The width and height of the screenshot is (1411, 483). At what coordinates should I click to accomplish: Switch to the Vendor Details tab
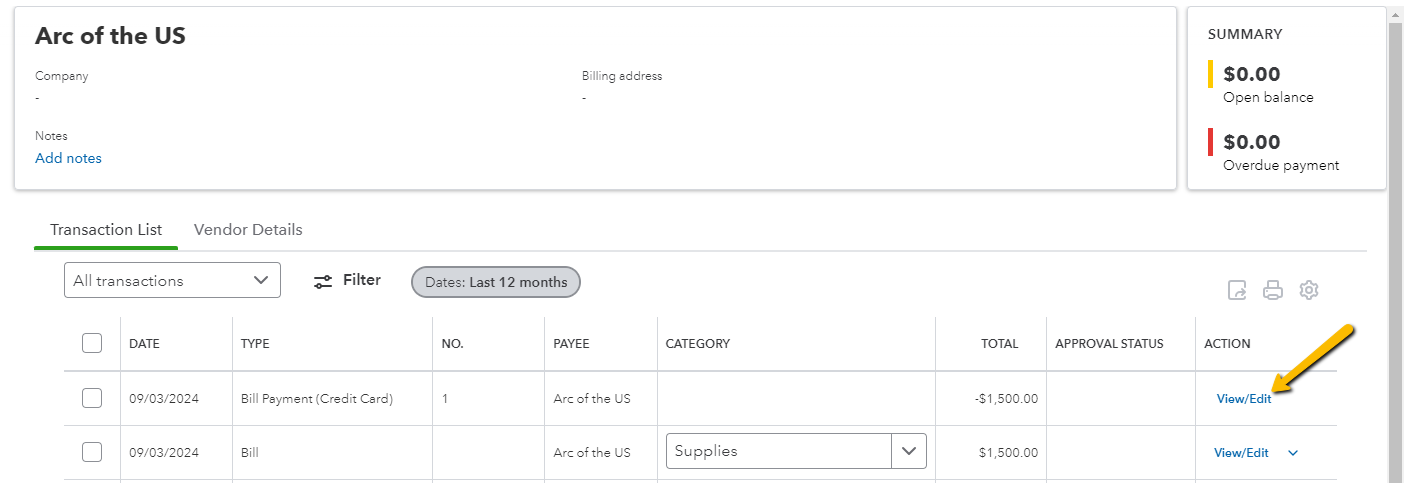pos(248,230)
